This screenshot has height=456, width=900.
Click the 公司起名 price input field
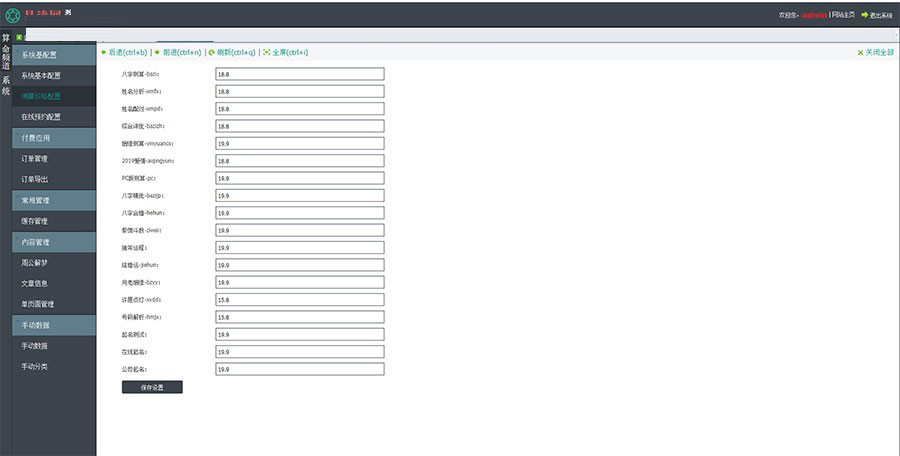click(x=299, y=369)
